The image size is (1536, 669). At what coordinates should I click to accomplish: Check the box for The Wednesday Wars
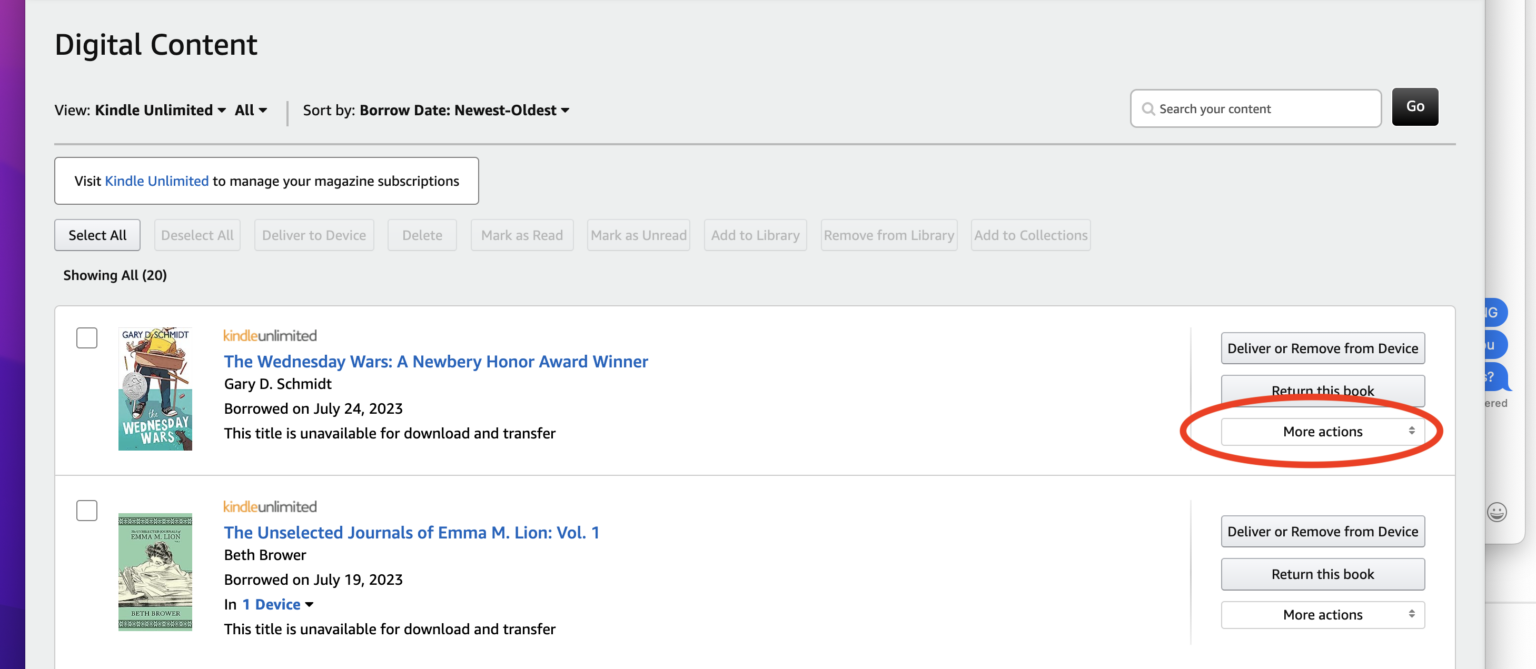click(x=87, y=338)
